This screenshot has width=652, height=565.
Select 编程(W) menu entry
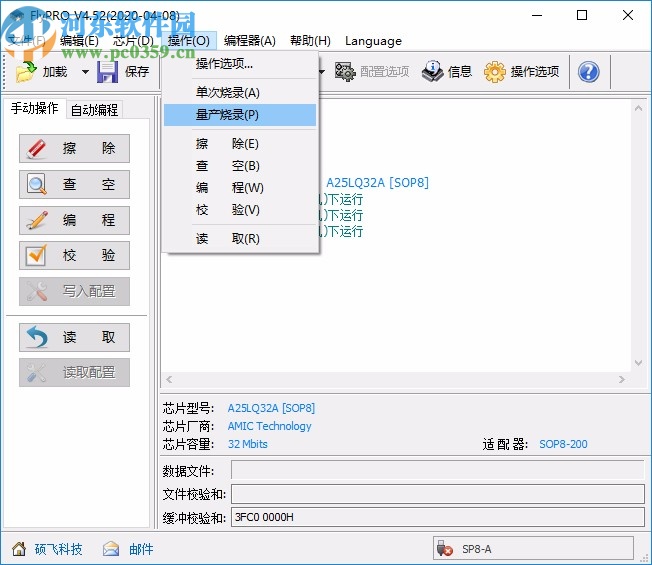click(x=240, y=188)
